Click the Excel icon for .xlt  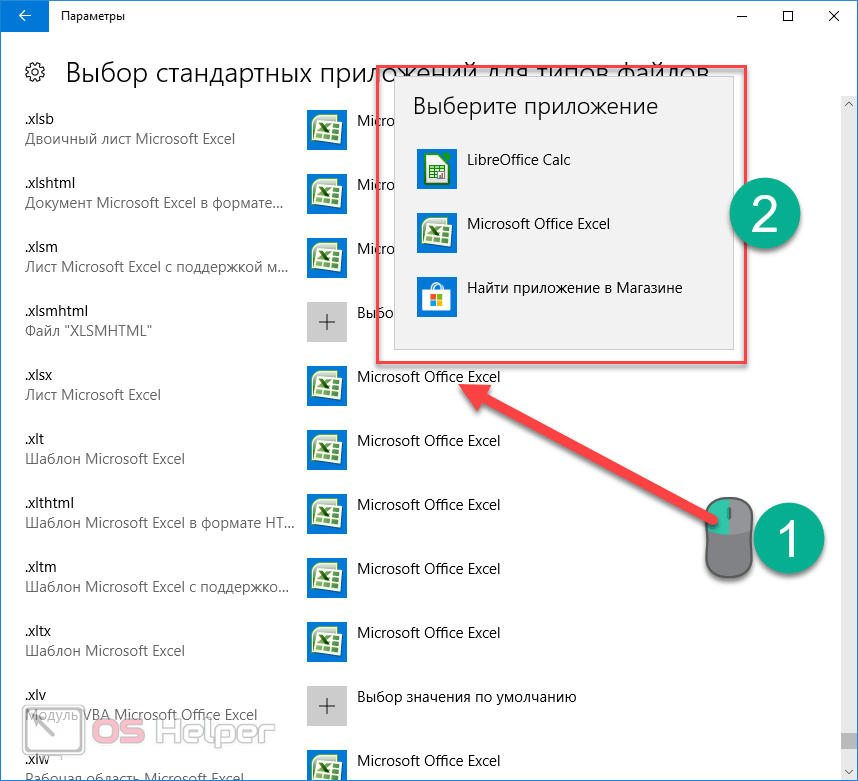point(327,450)
